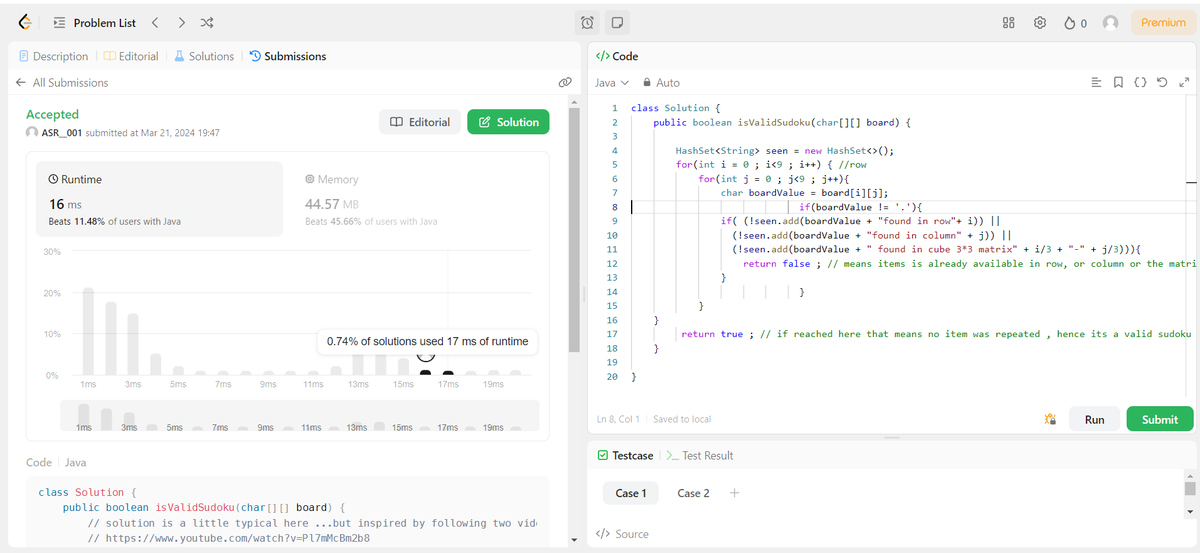Open the Testcase tab
The image size is (1200, 553).
[x=625, y=455]
